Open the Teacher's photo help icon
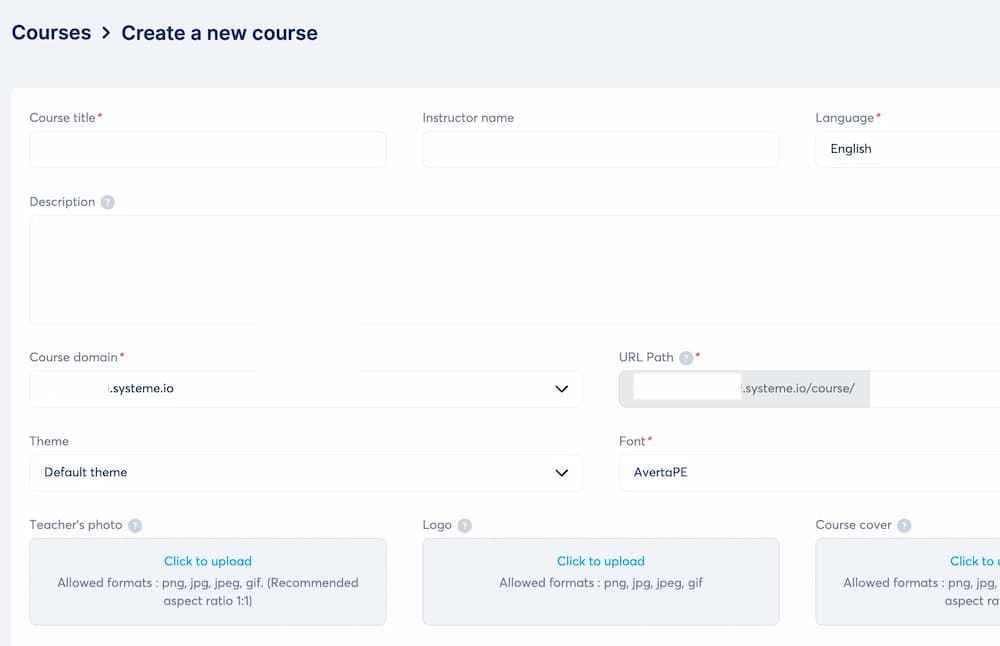 coord(138,524)
